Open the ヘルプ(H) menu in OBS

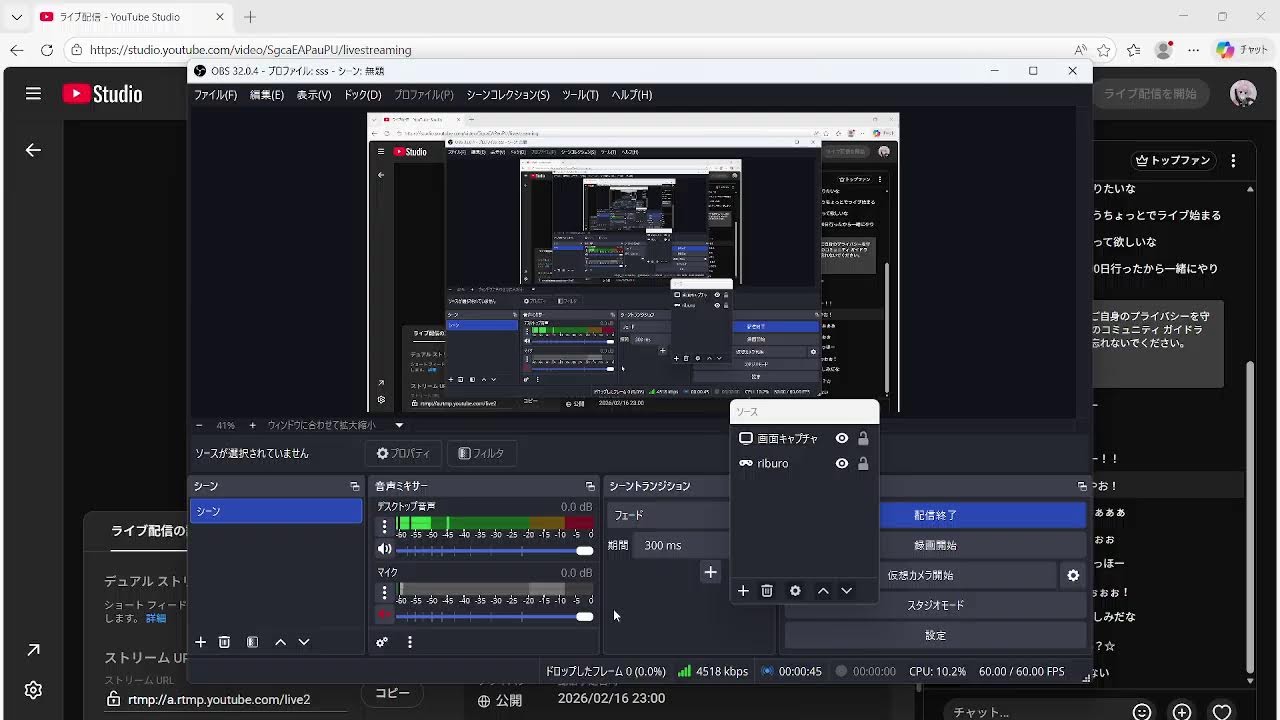coord(631,95)
